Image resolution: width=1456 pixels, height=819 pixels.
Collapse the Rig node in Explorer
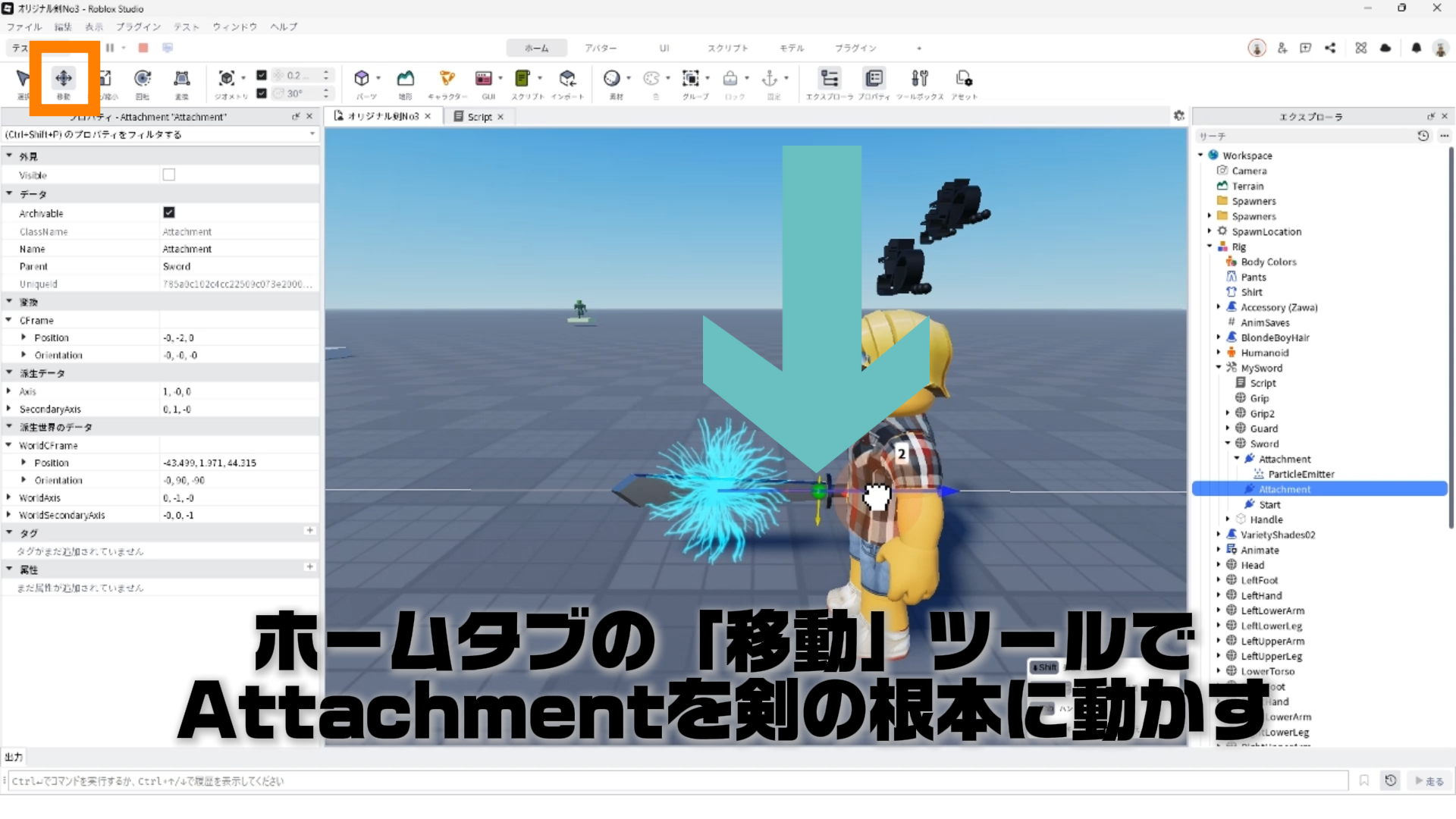pyautogui.click(x=1210, y=246)
